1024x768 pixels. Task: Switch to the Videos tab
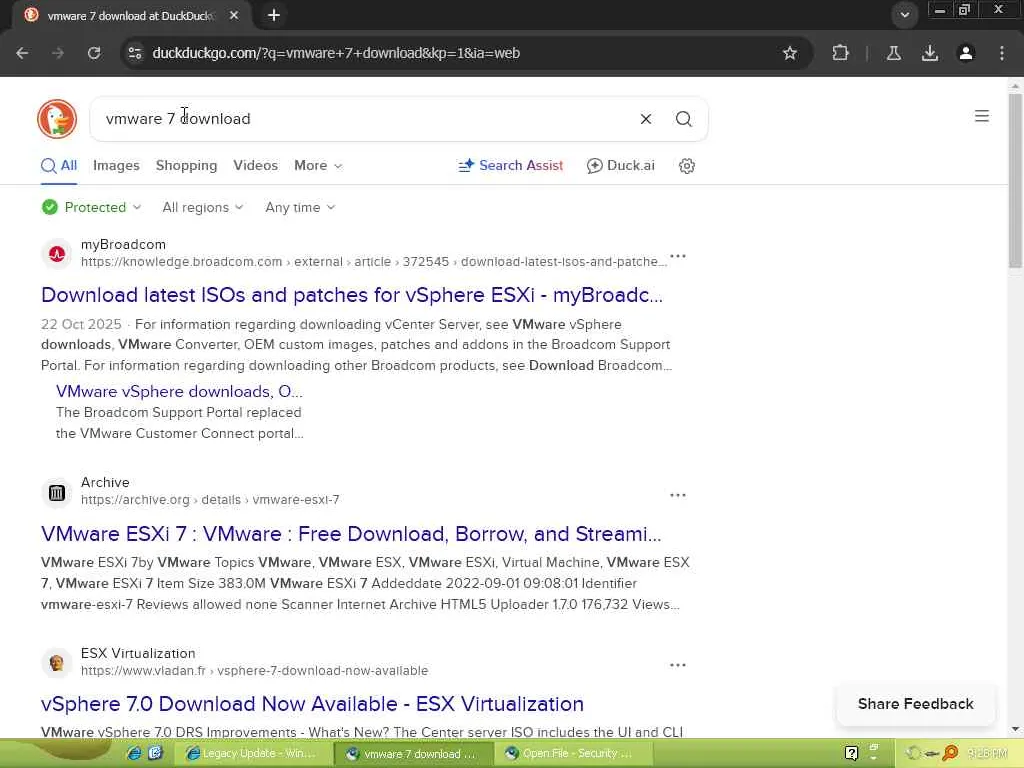tap(255, 166)
